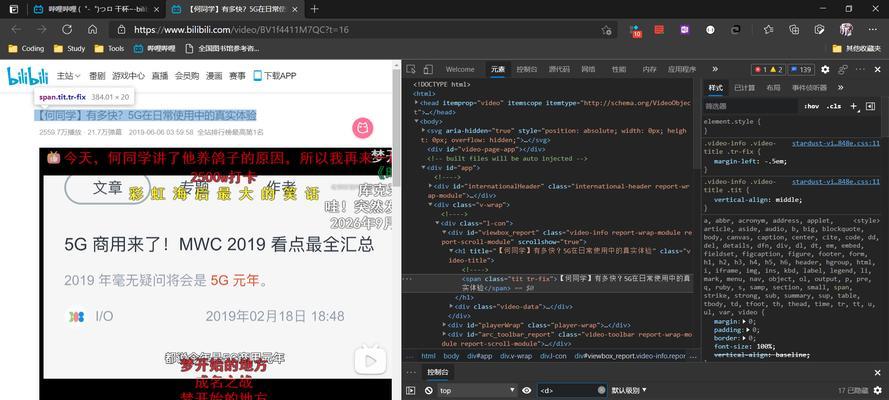Toggle live expression eye icon
The height and width of the screenshot is (400, 889).
click(x=527, y=390)
